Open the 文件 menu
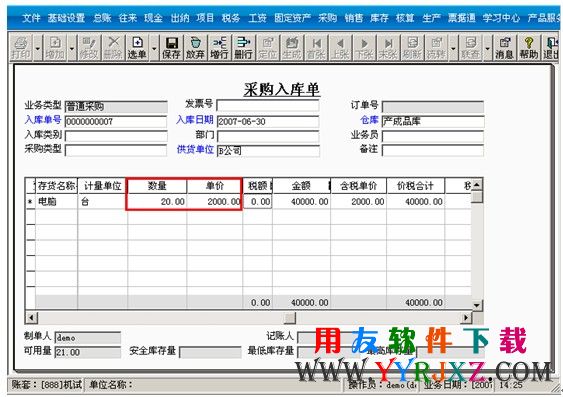Viewport: 563px width, 397px height. pyautogui.click(x=31, y=18)
